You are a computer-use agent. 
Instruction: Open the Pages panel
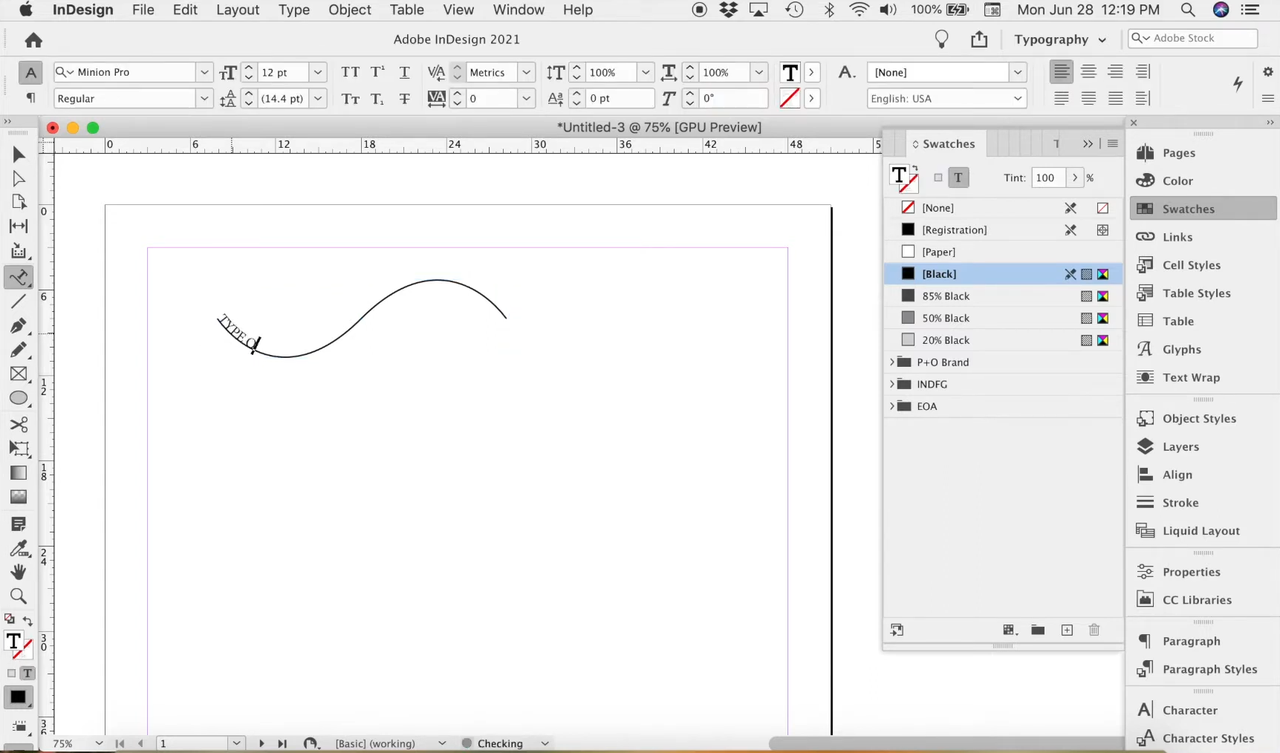[1178, 152]
